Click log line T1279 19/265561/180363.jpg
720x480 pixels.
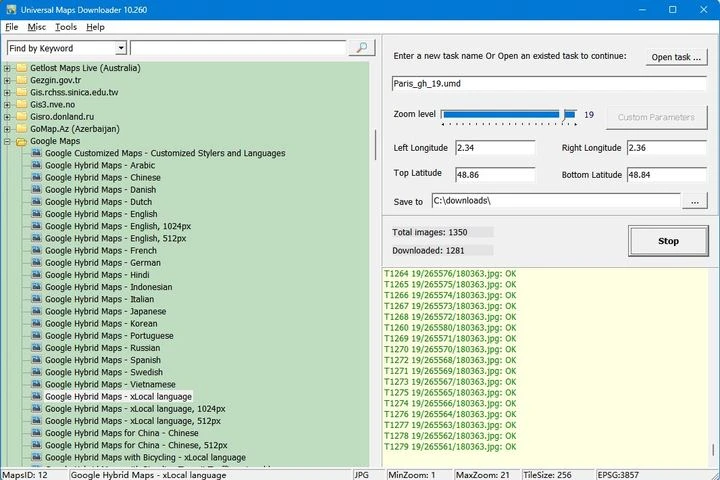pyautogui.click(x=450, y=446)
